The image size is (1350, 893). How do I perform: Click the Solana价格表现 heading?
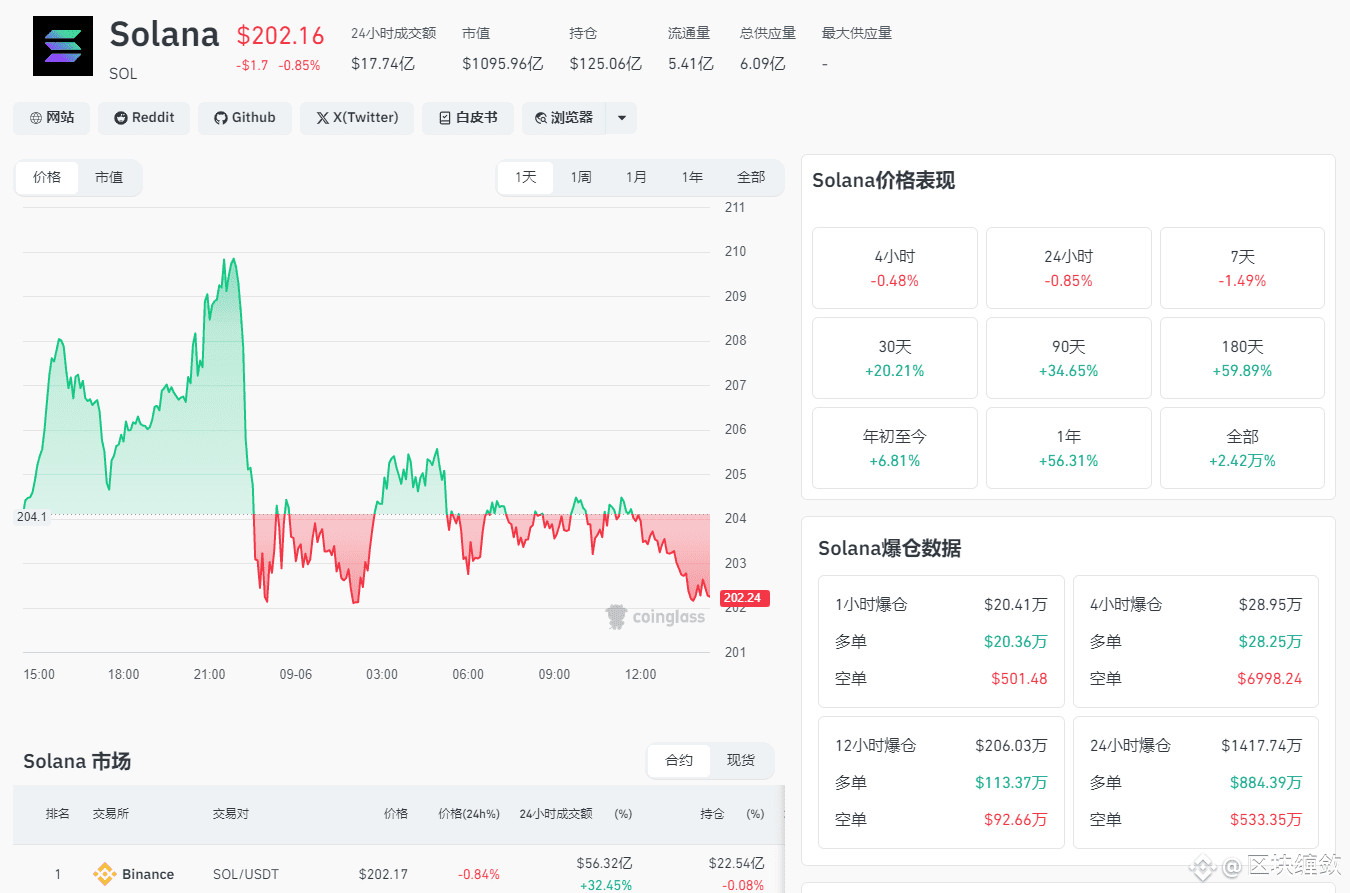883,181
